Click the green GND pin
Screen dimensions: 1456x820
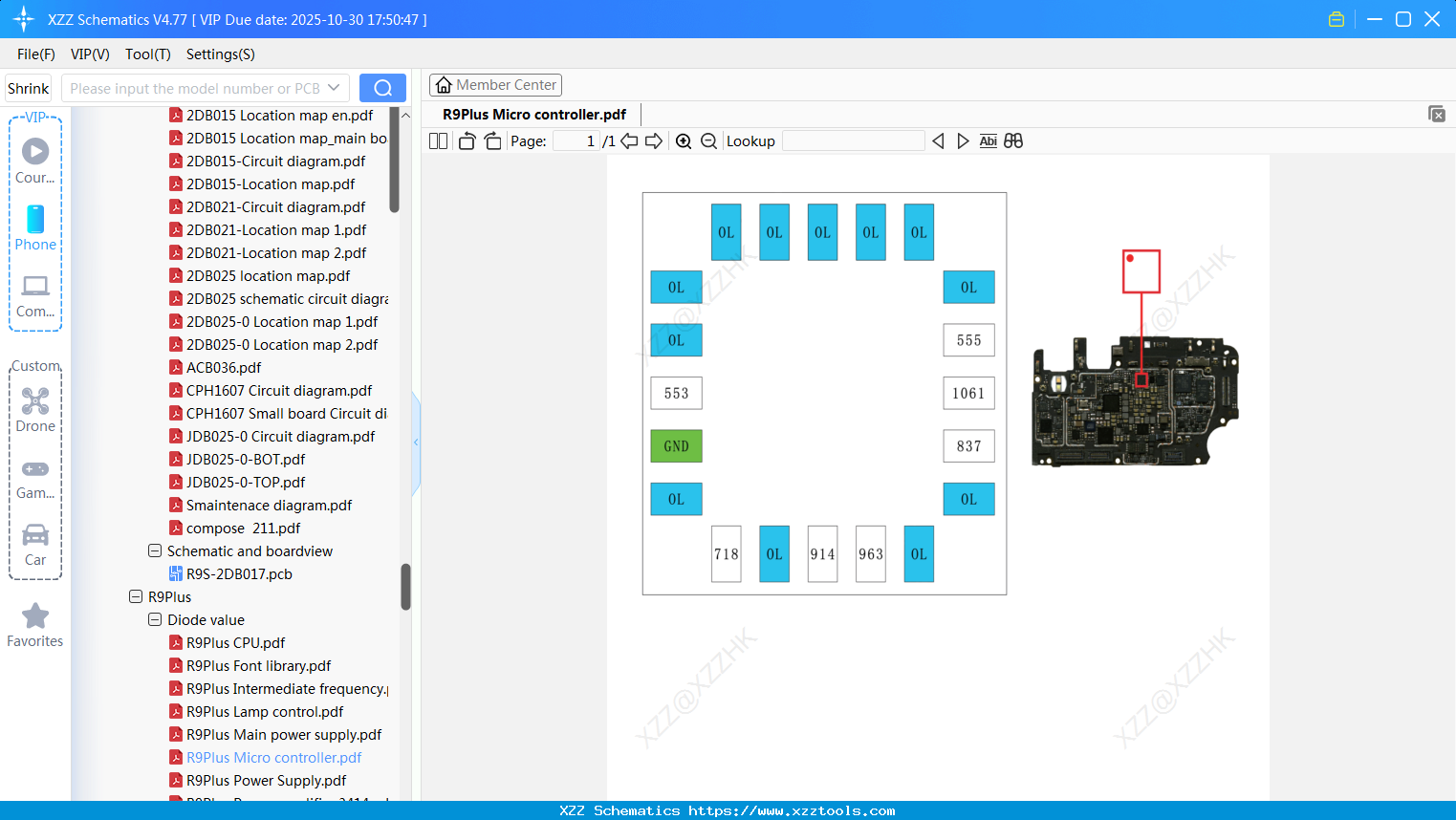[x=676, y=446]
